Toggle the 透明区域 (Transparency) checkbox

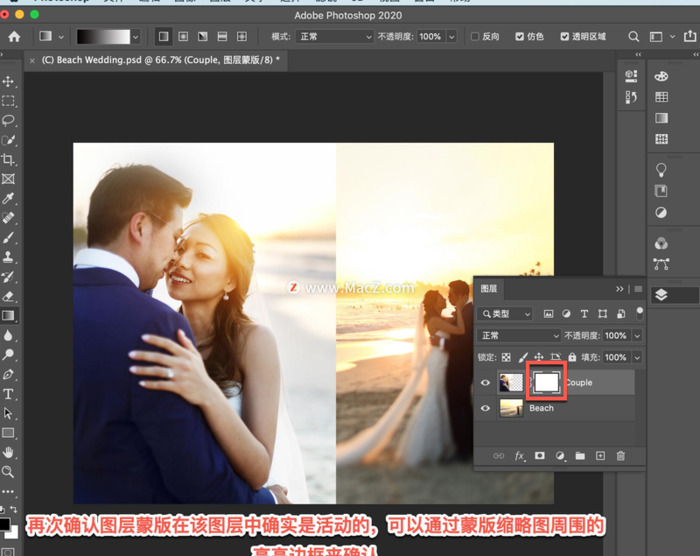[x=565, y=37]
